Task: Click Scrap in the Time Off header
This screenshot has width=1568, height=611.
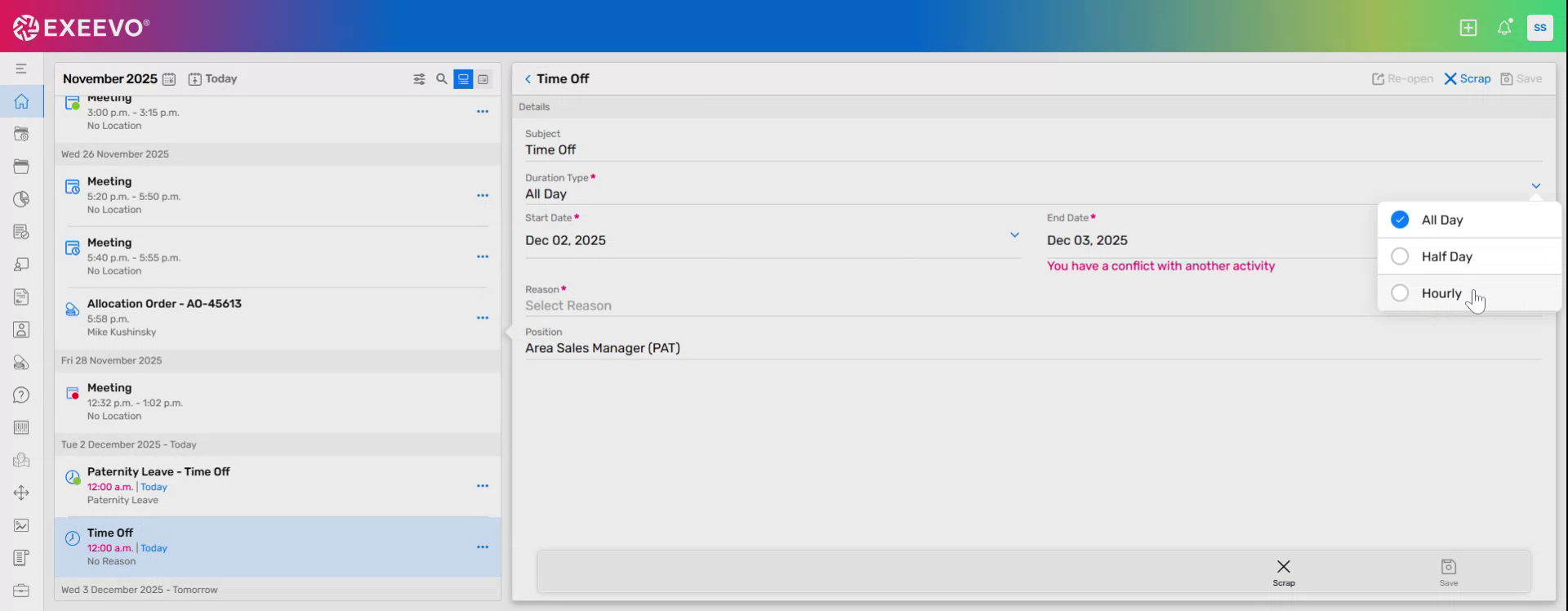Action: (1468, 79)
